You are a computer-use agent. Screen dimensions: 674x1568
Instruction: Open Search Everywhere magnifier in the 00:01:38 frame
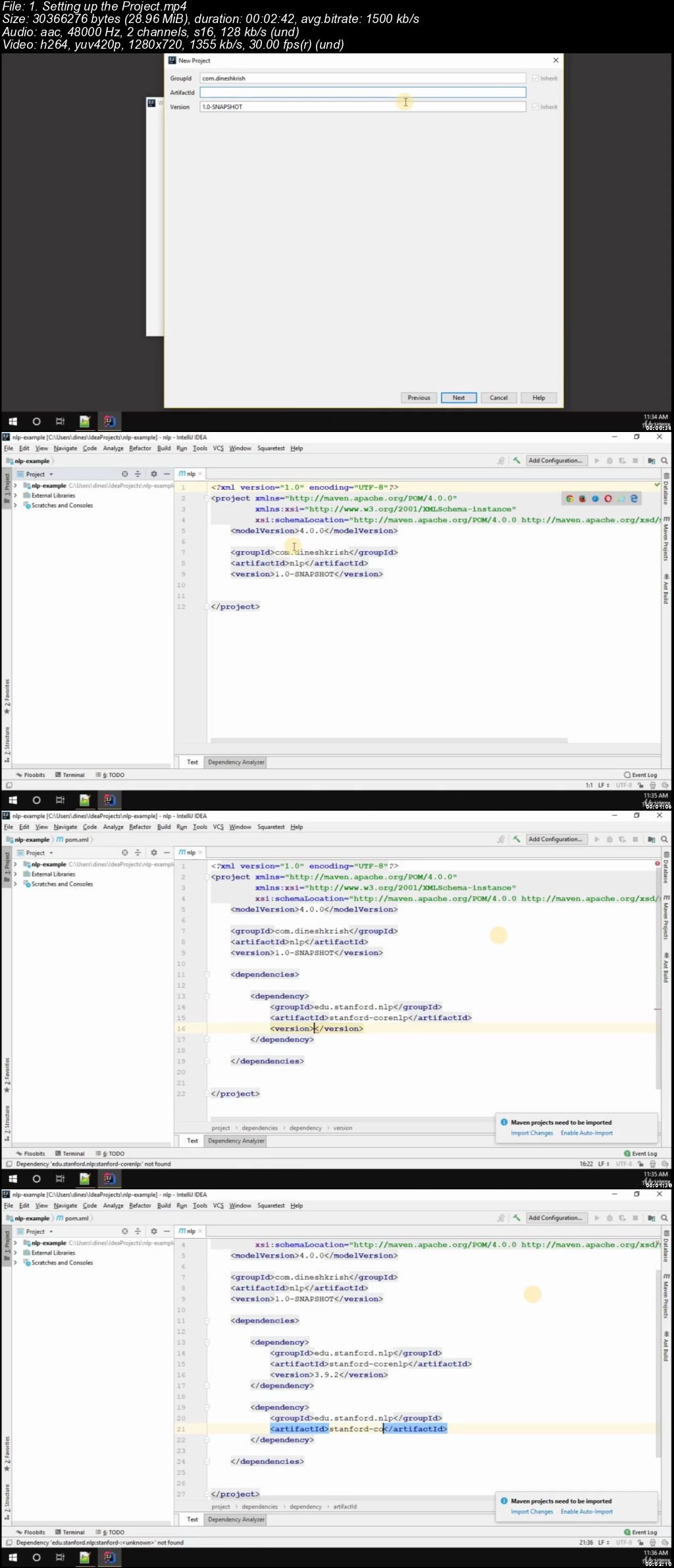[664, 840]
